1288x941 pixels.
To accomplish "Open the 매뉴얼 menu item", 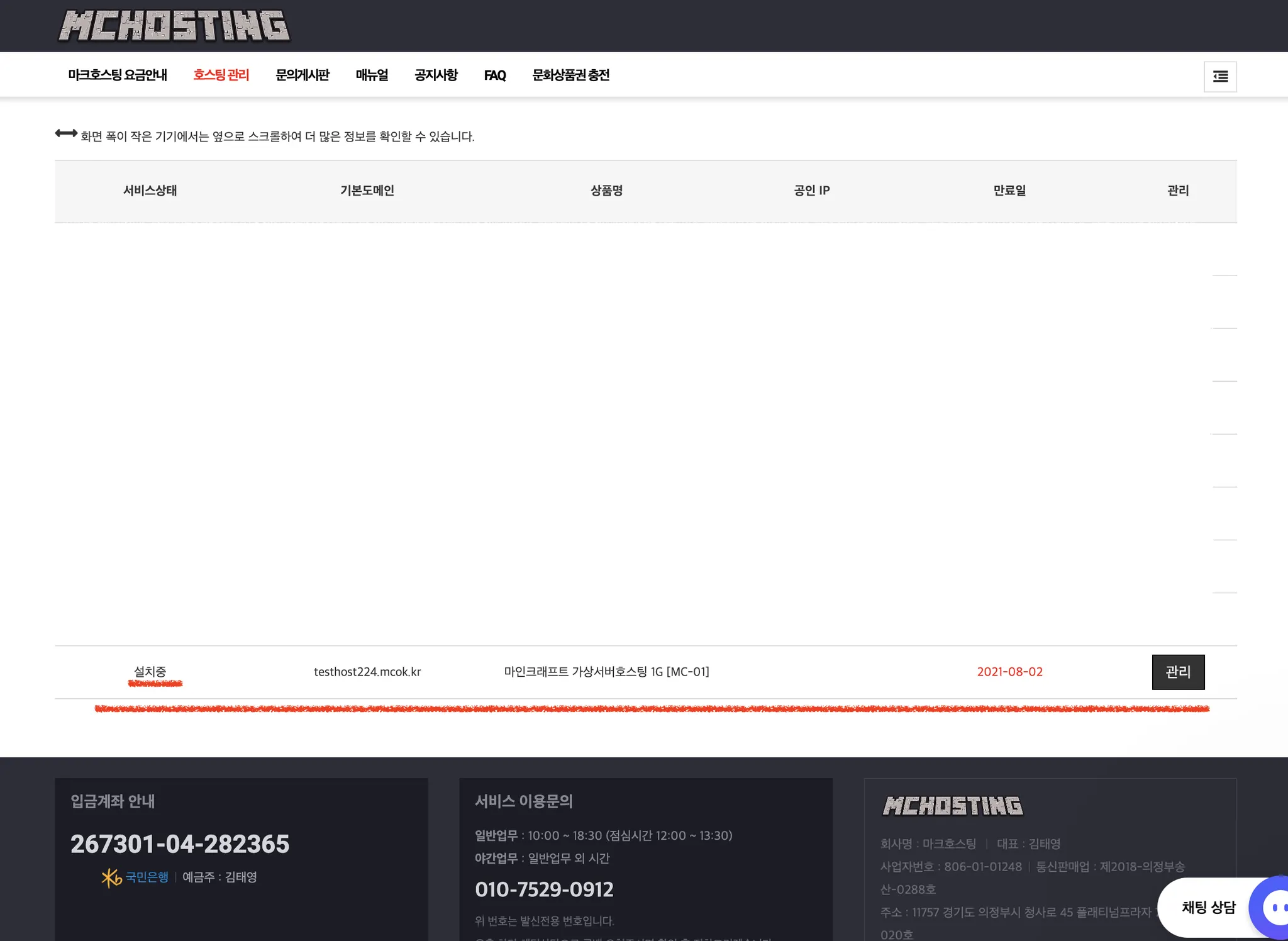I will [x=372, y=75].
